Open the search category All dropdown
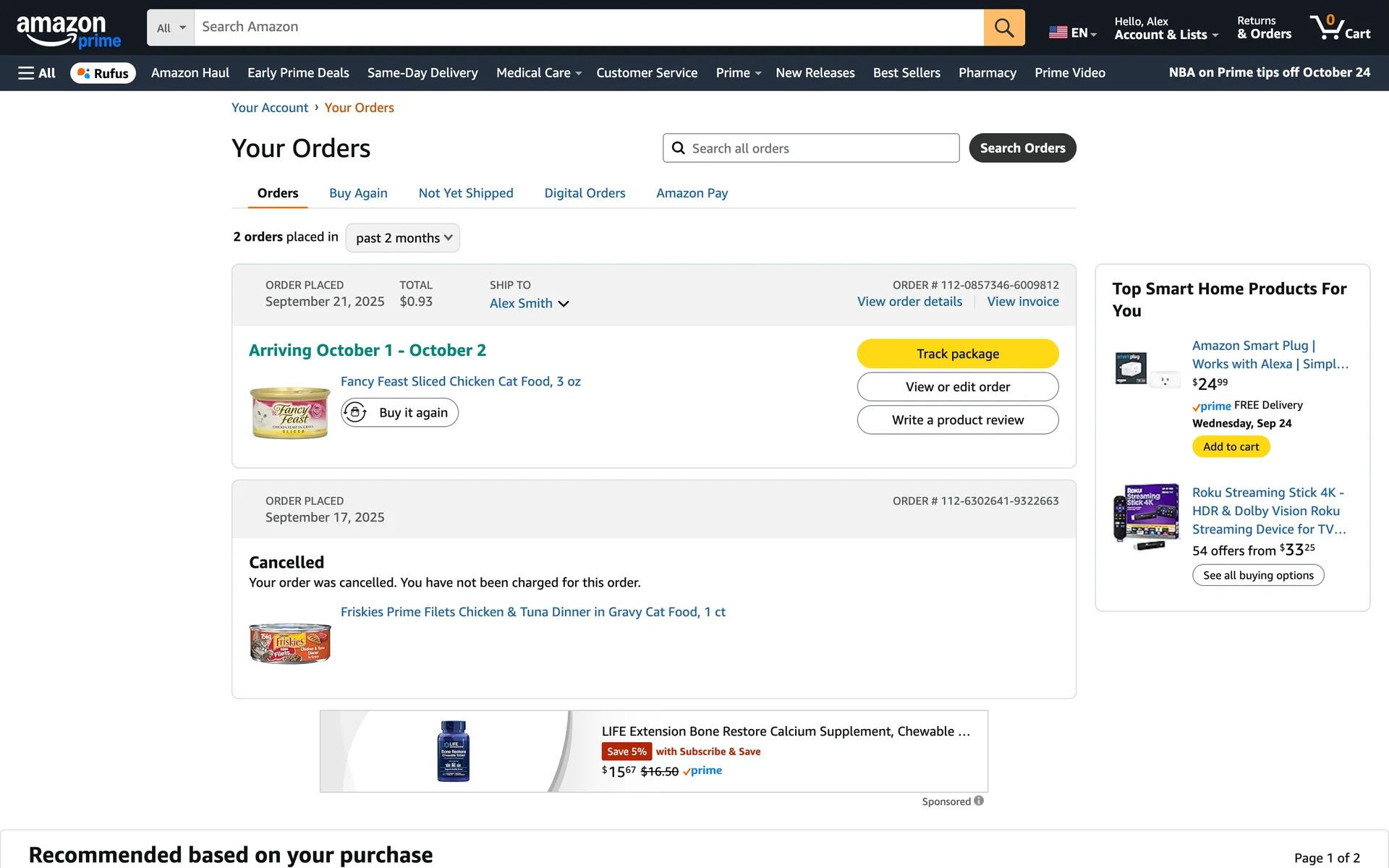Image resolution: width=1389 pixels, height=868 pixels. (x=171, y=27)
